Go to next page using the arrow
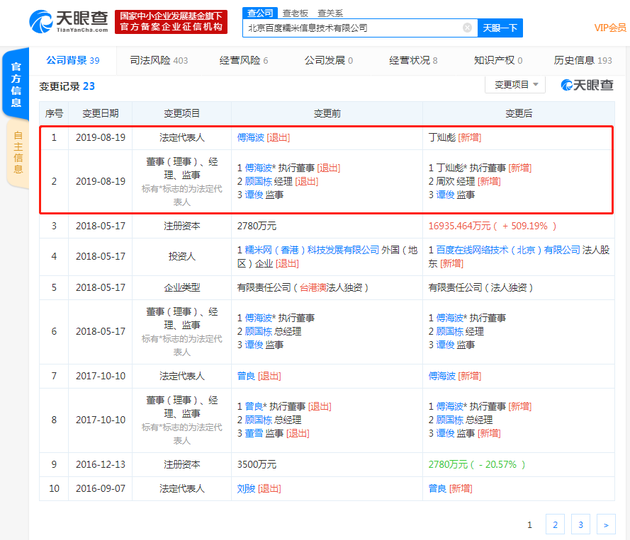Screen dimensions: 630x540 pyautogui.click(x=604, y=524)
